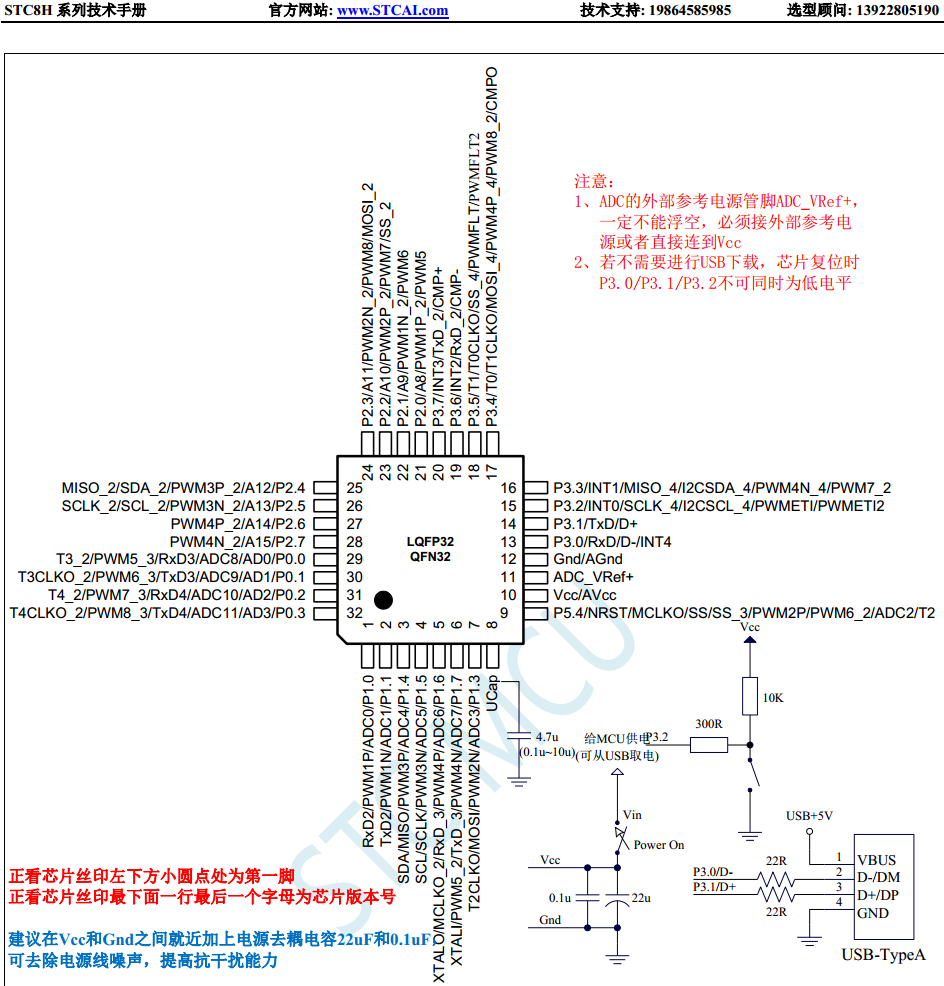
Task: Click D-/DM pin in USB connector
Action: point(879,877)
